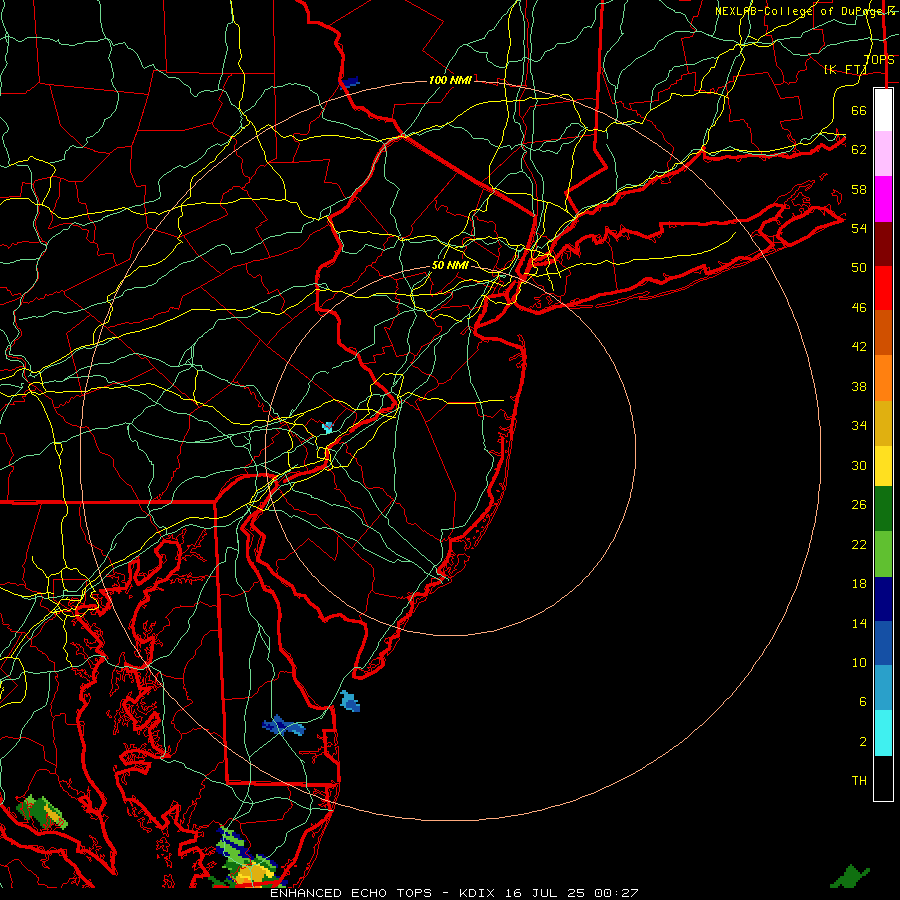The height and width of the screenshot is (900, 900).
Task: Click the legend value '54'
Action: click(859, 228)
